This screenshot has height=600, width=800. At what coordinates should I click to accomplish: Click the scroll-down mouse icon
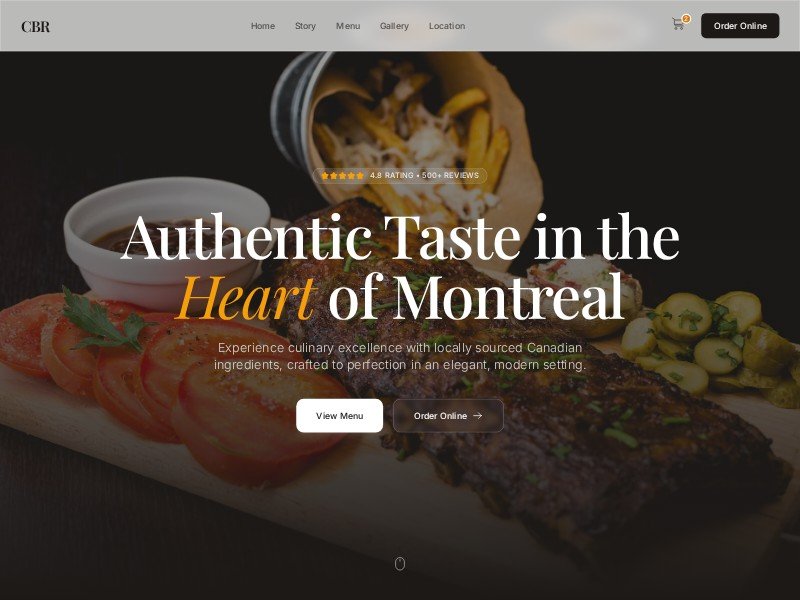coord(400,564)
